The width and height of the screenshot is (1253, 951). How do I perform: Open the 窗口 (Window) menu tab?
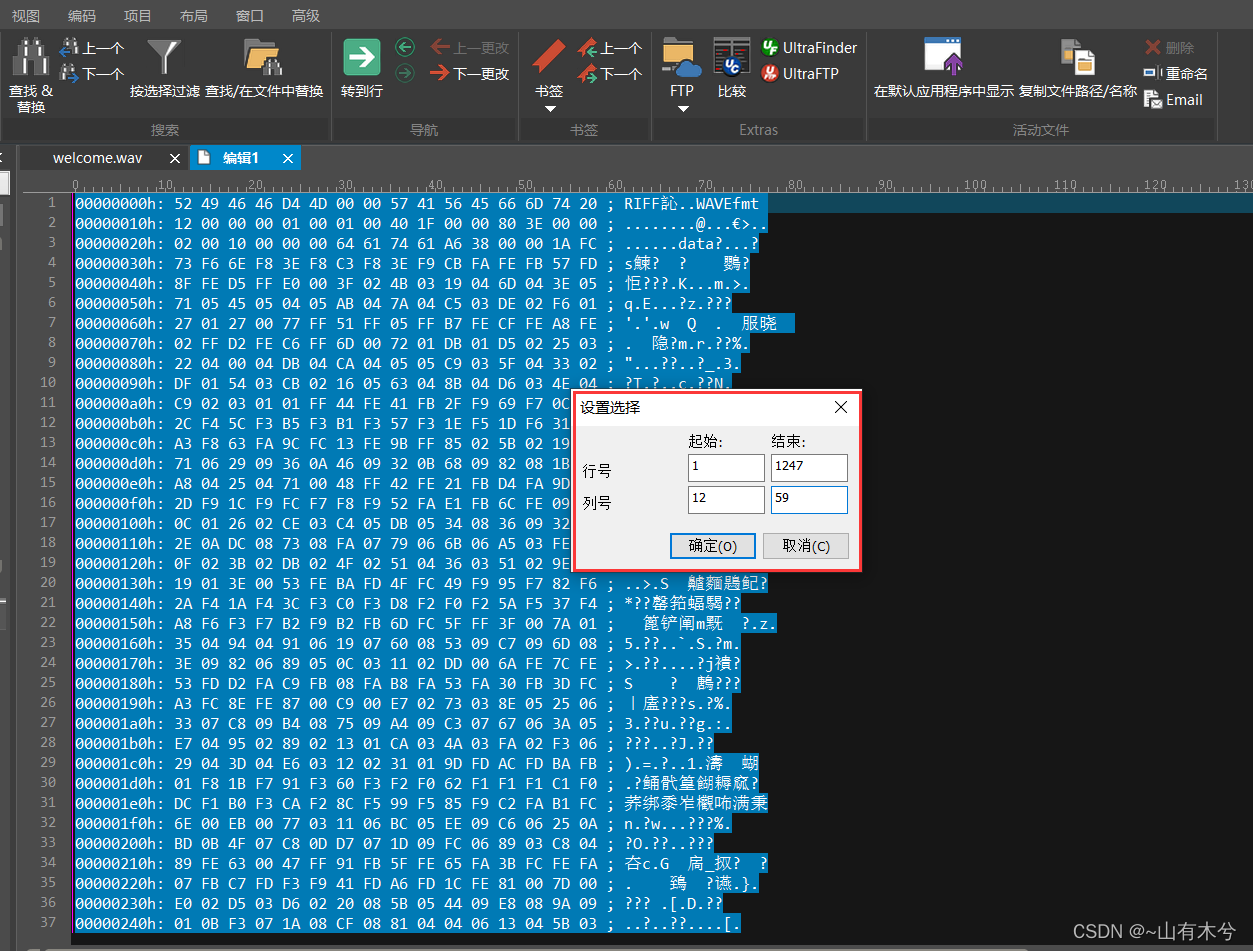click(250, 15)
